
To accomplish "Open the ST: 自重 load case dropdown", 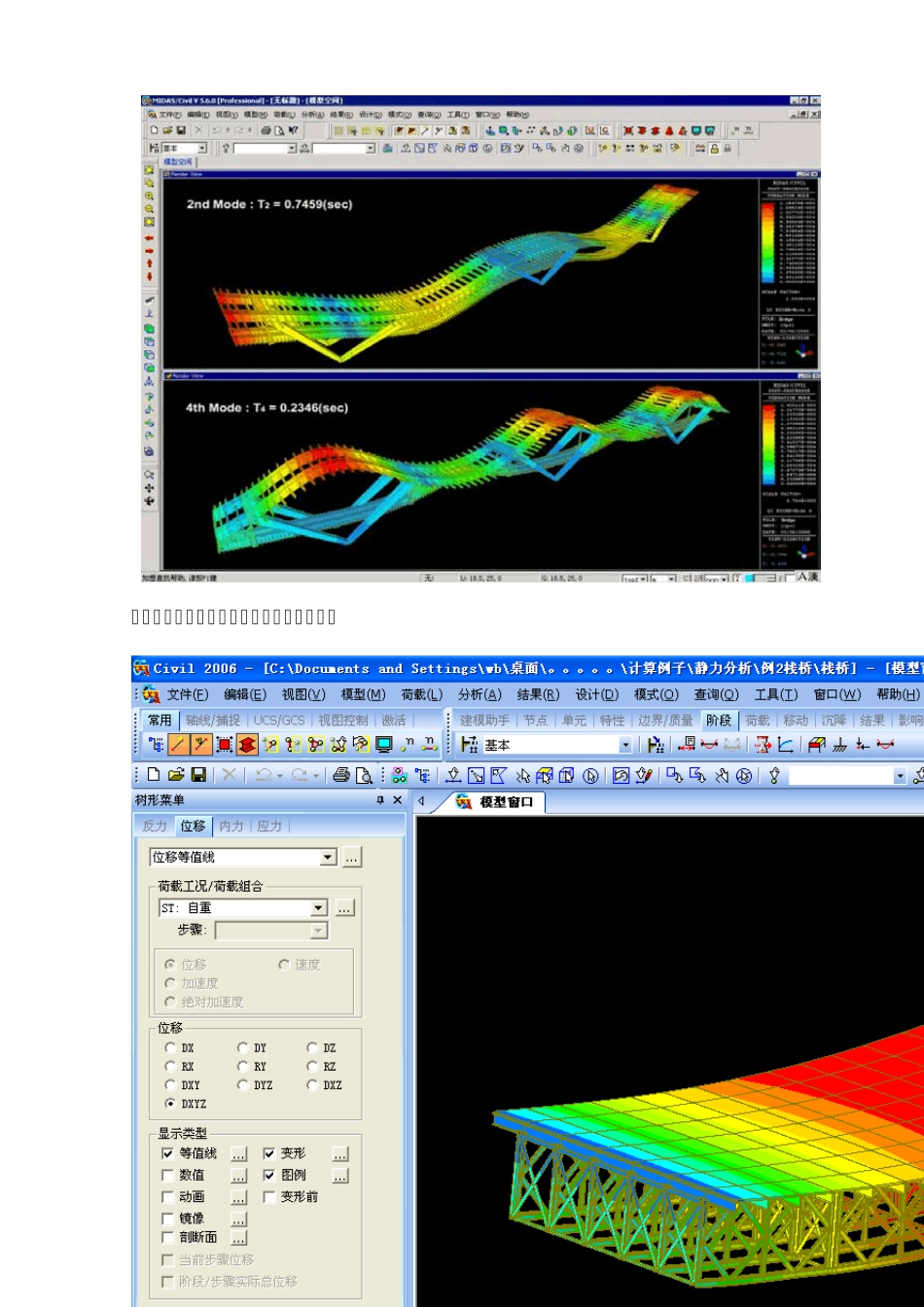I will coord(318,907).
